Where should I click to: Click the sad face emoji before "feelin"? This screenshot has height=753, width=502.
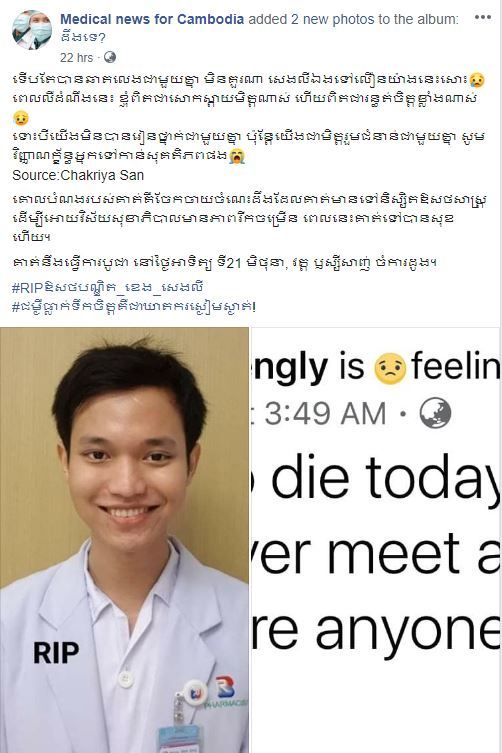coord(390,368)
